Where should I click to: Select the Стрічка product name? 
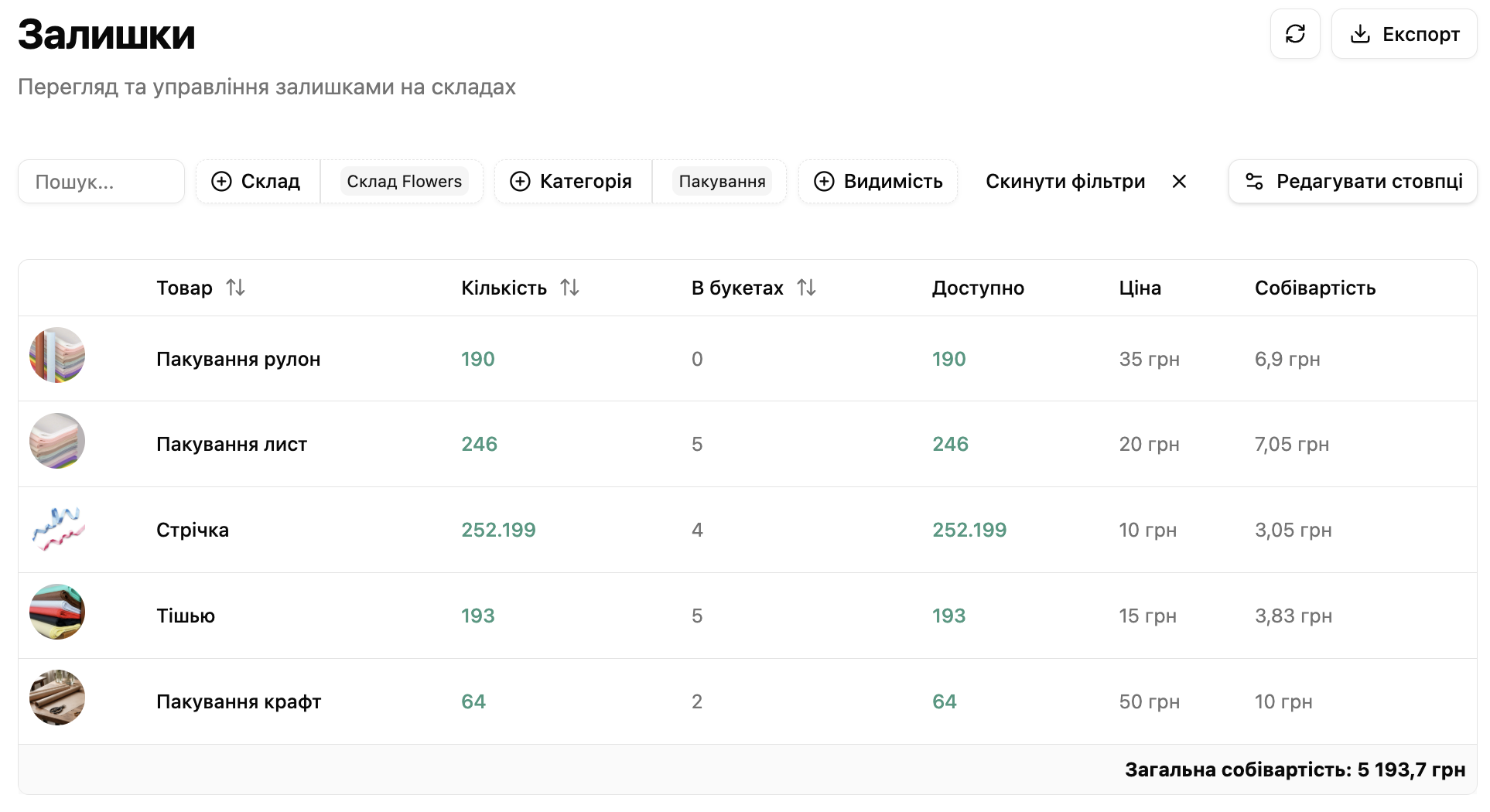193,531
